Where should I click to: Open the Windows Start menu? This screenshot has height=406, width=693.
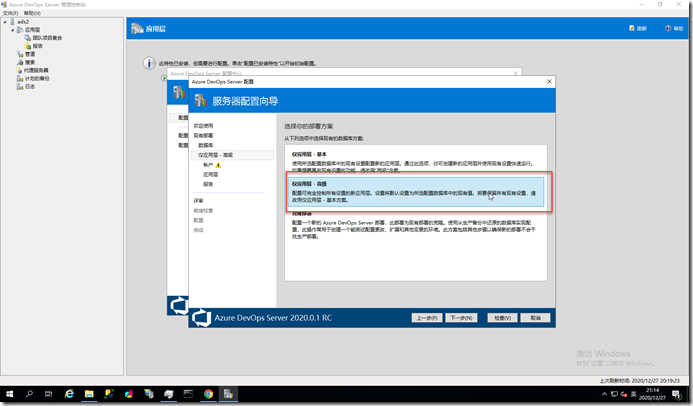9,394
